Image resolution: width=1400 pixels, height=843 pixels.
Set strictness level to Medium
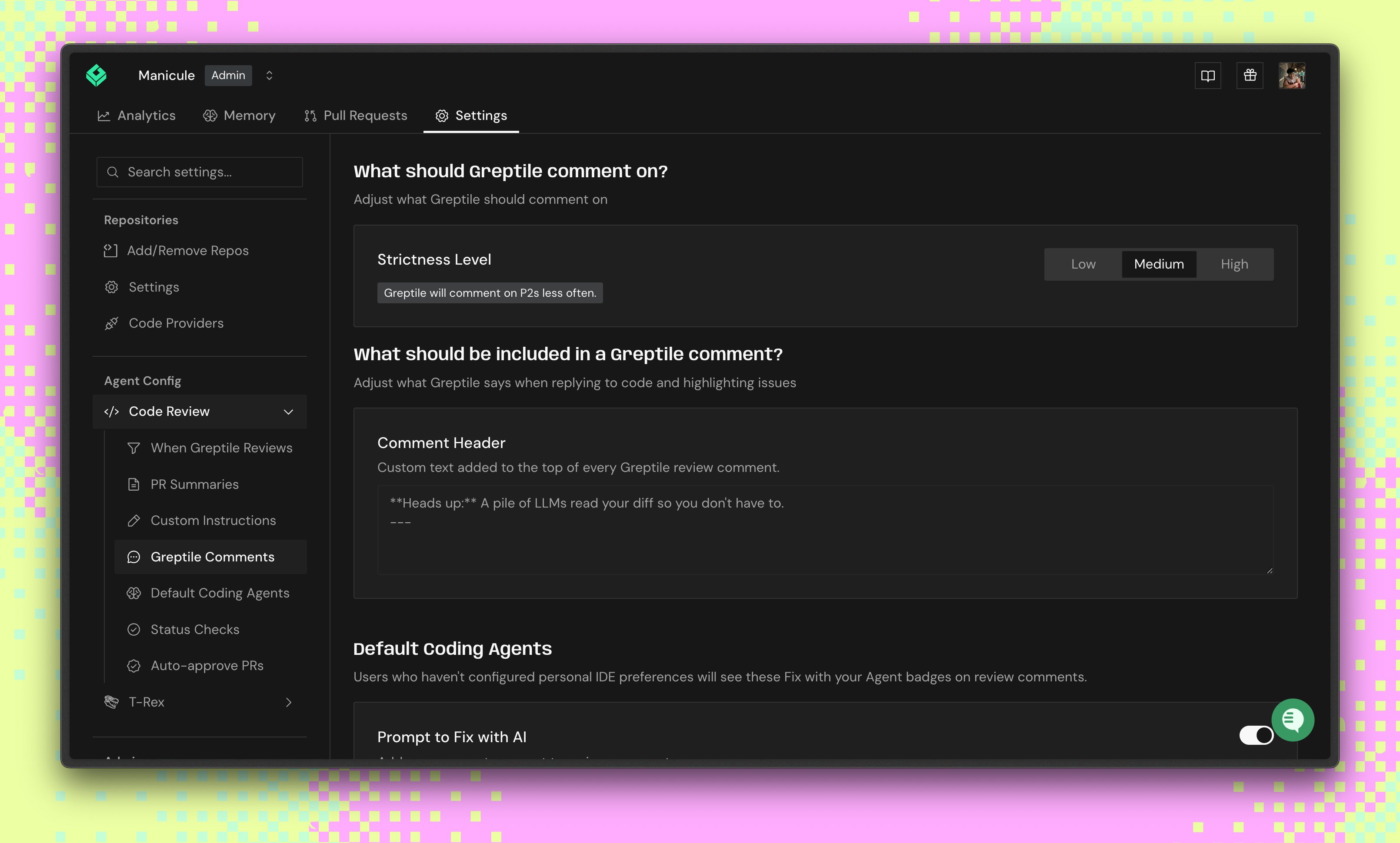pos(1159,264)
